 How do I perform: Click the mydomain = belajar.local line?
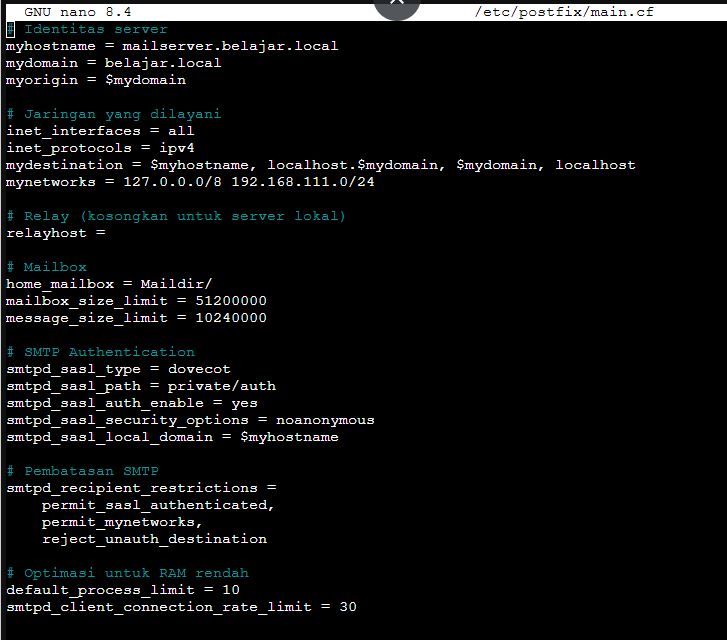coord(113,63)
